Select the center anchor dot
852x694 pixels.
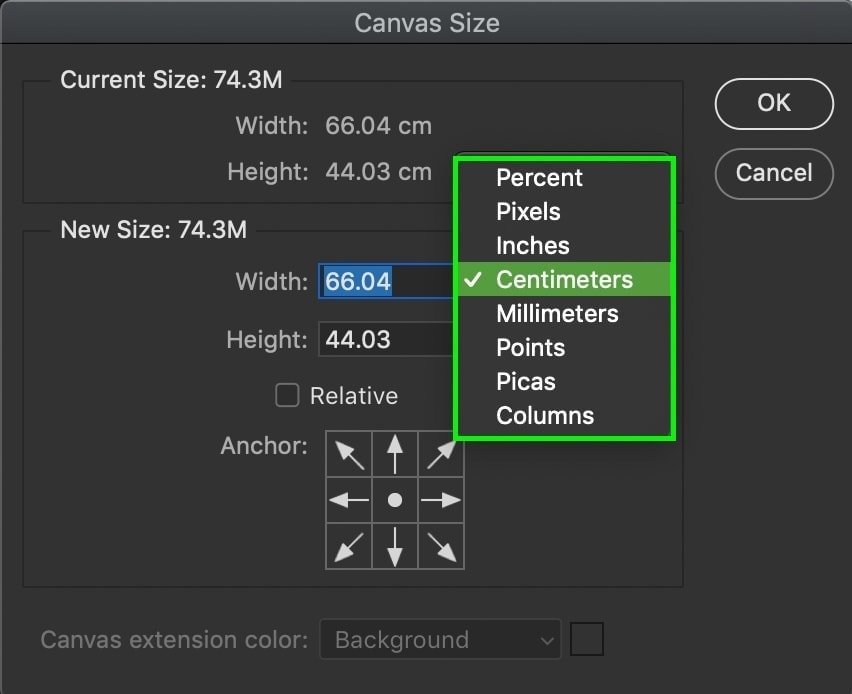pos(394,500)
